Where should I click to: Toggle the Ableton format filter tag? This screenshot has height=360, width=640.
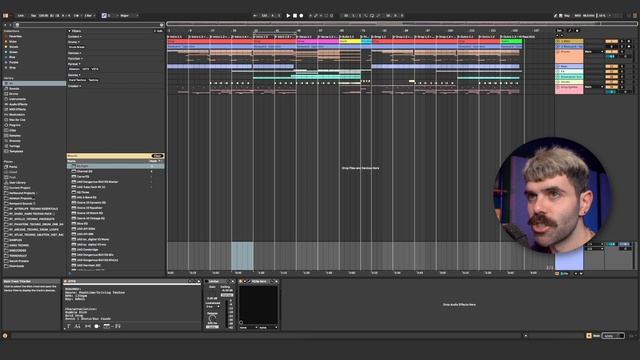pyautogui.click(x=74, y=69)
